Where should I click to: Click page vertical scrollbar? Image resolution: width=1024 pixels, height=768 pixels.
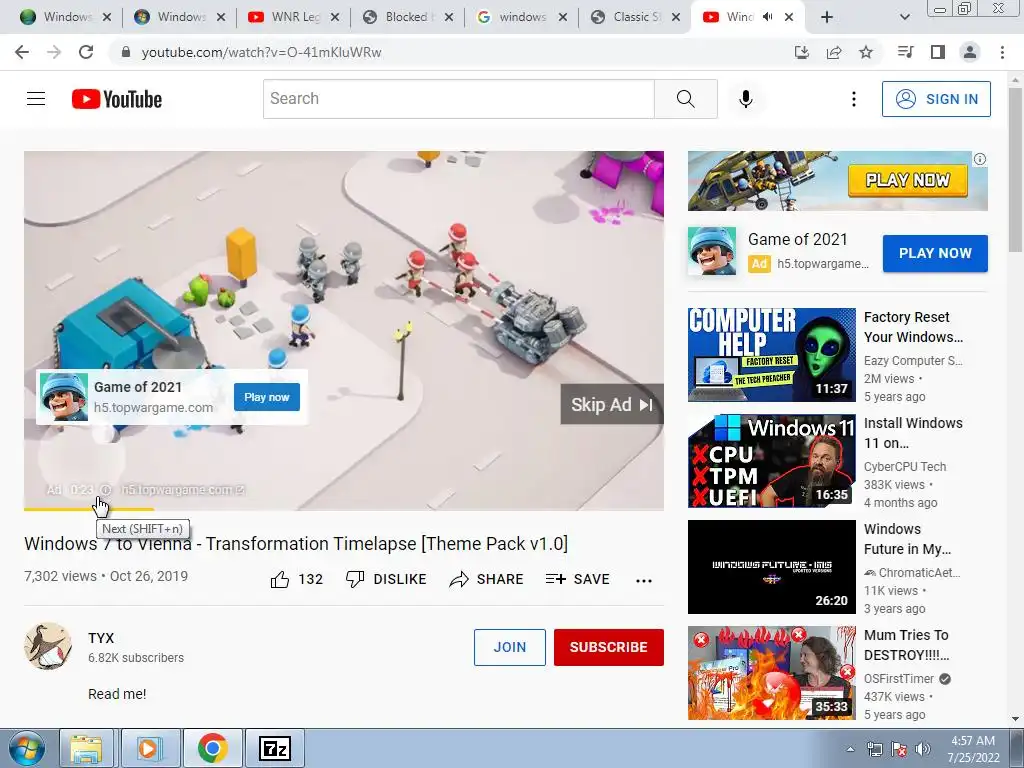[1015, 170]
